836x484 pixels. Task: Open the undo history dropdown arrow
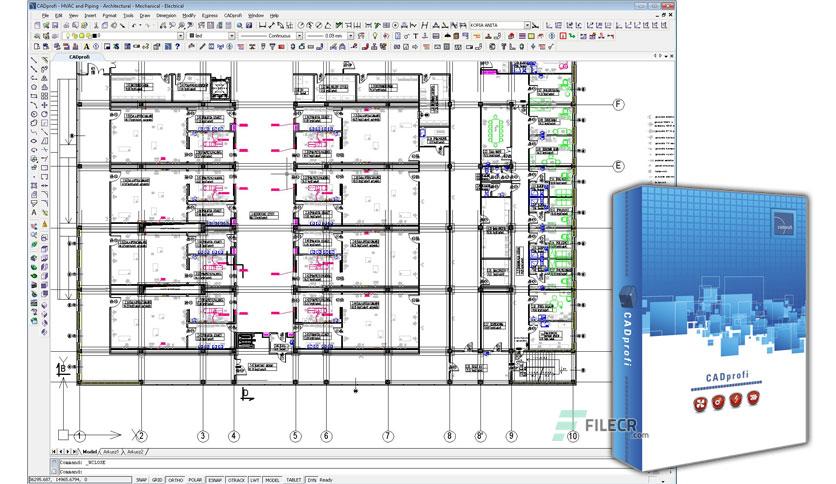pos(140,25)
